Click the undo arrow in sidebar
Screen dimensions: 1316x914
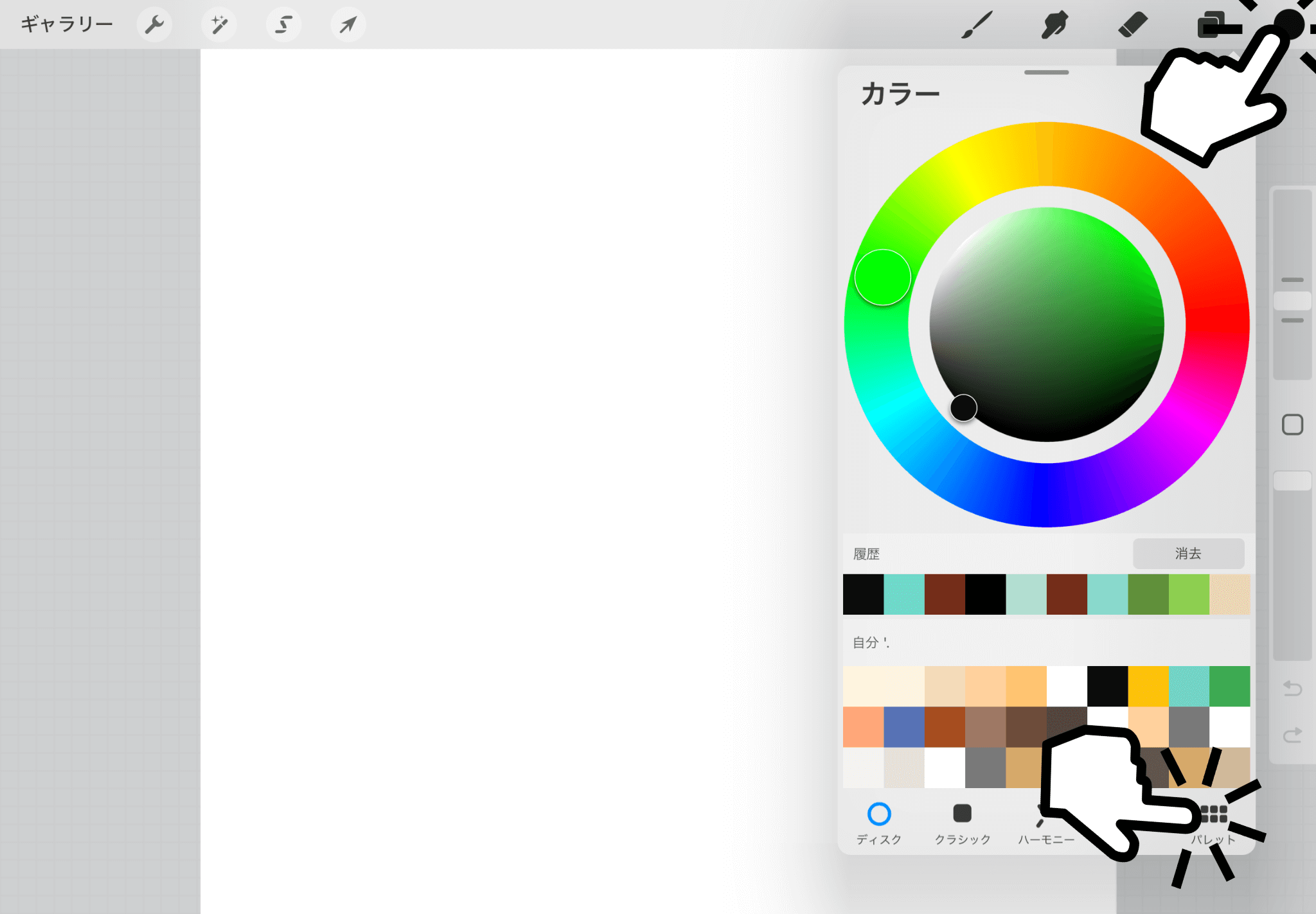tap(1292, 689)
